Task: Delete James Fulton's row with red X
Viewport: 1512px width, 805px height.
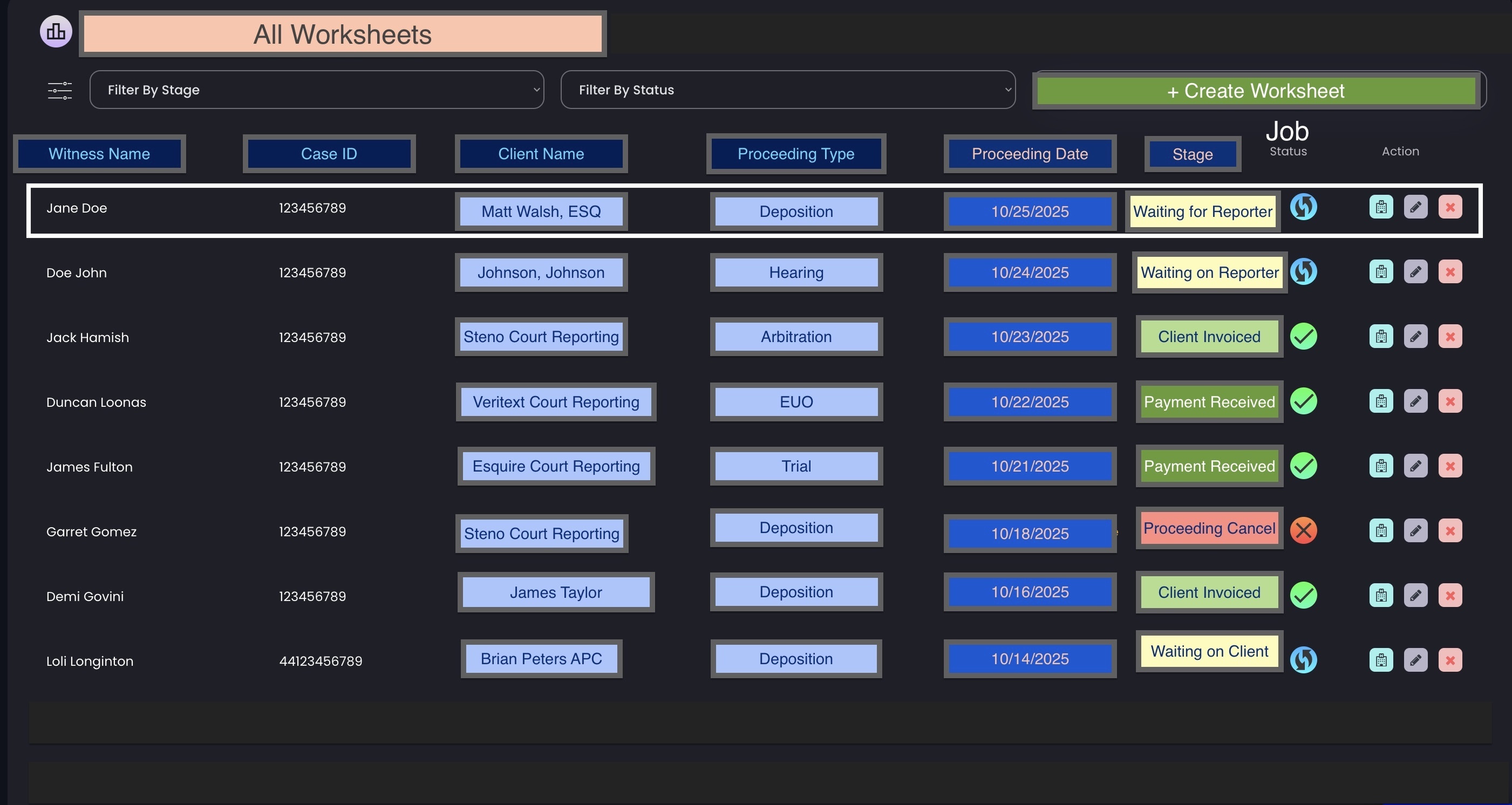Action: point(1450,466)
